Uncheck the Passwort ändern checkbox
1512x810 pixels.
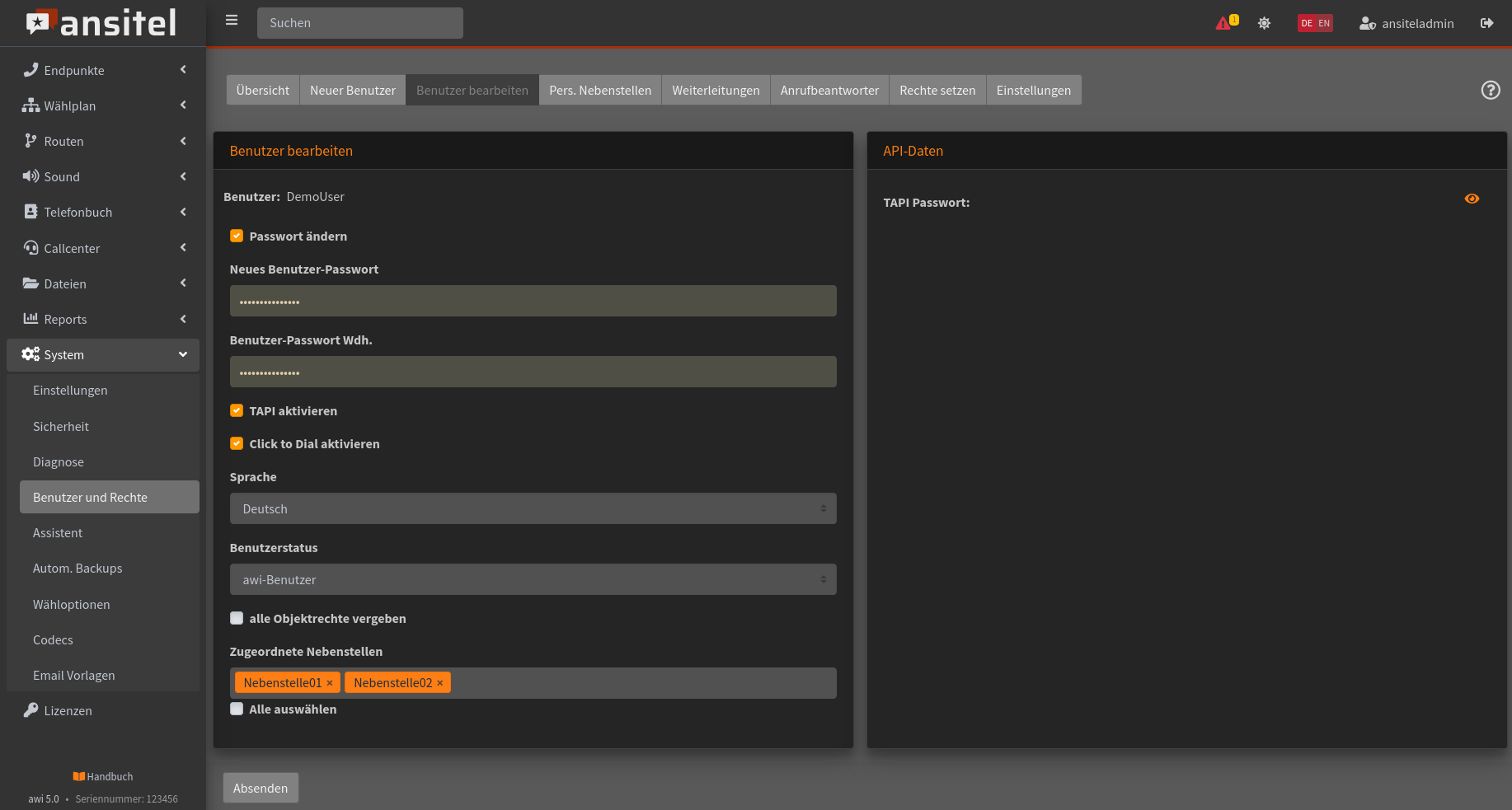click(237, 236)
